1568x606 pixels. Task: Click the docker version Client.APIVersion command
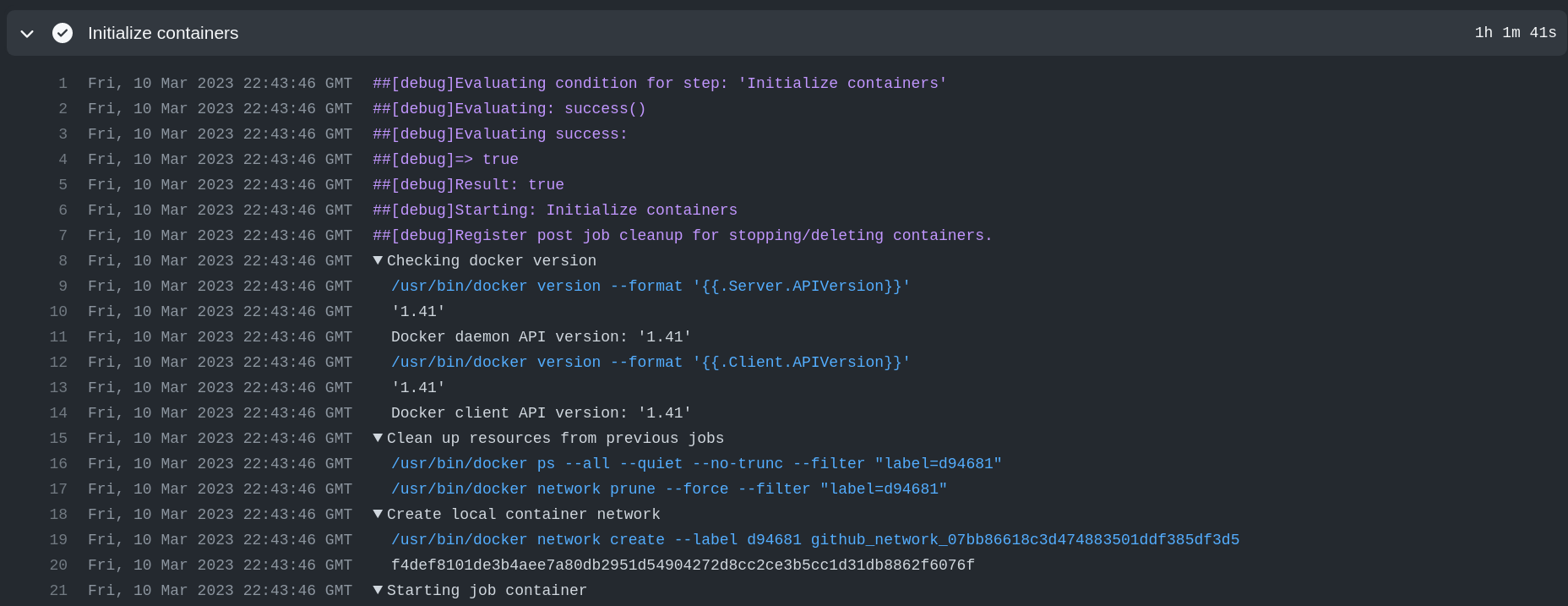(x=651, y=363)
